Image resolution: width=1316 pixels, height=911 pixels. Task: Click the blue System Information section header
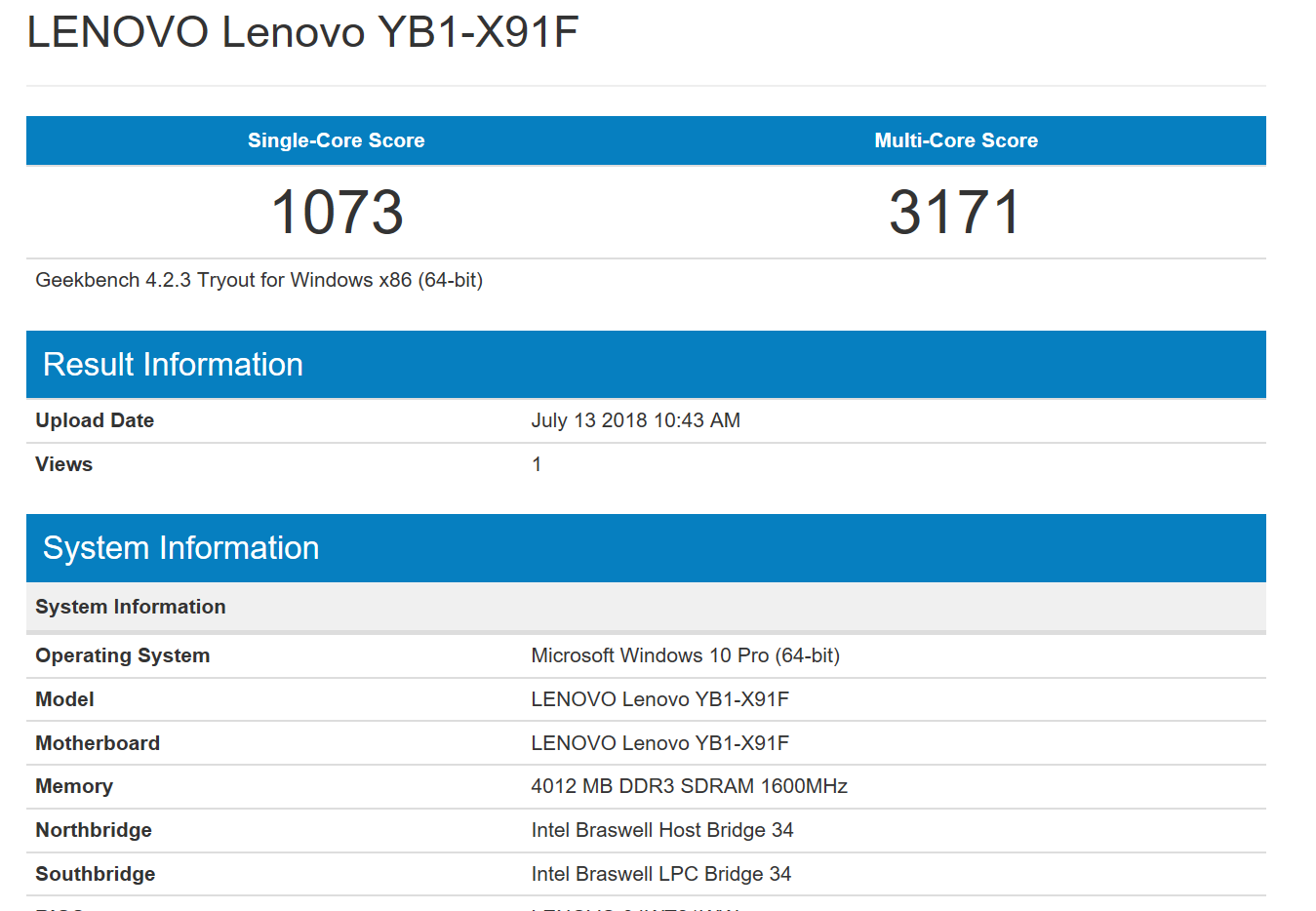646,548
